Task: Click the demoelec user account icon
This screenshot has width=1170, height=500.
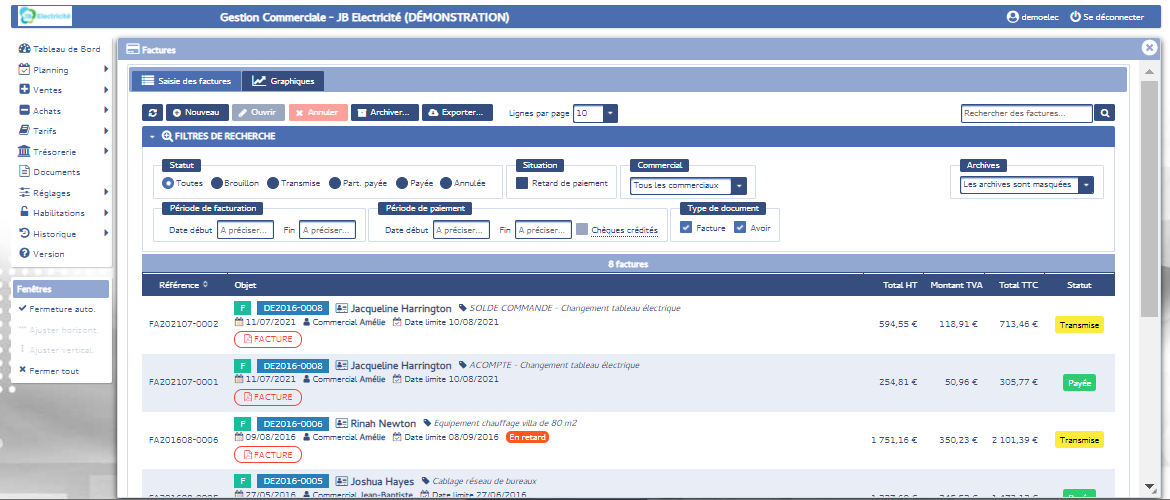Action: coord(1013,16)
